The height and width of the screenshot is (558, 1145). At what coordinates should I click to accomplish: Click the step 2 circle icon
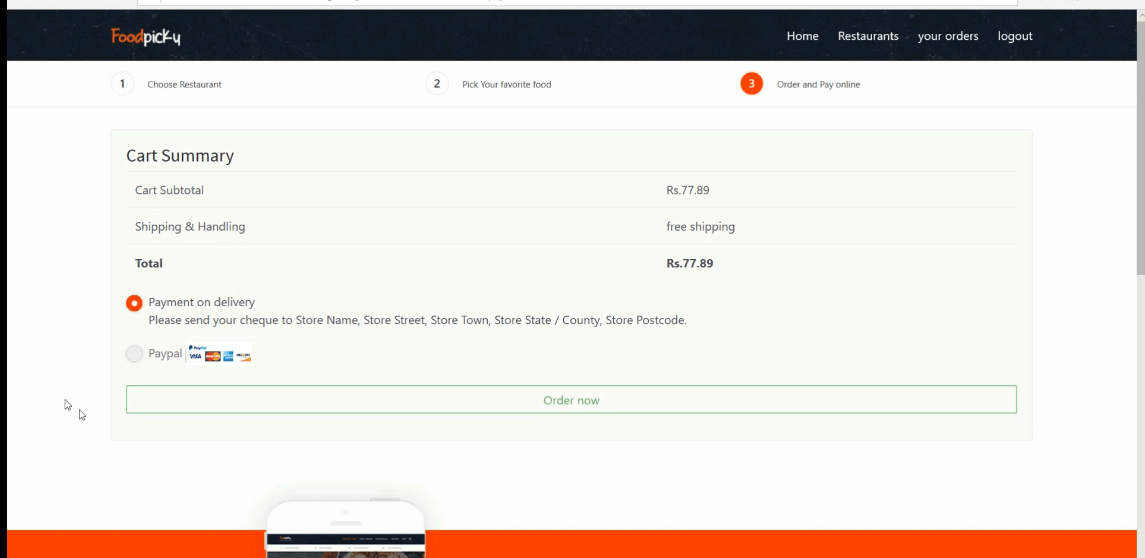tap(436, 84)
